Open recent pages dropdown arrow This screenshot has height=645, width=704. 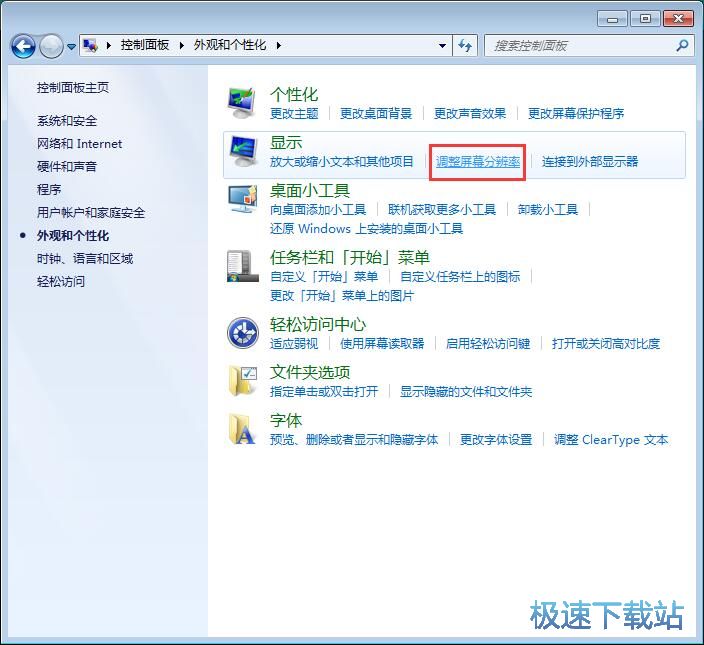[71, 46]
